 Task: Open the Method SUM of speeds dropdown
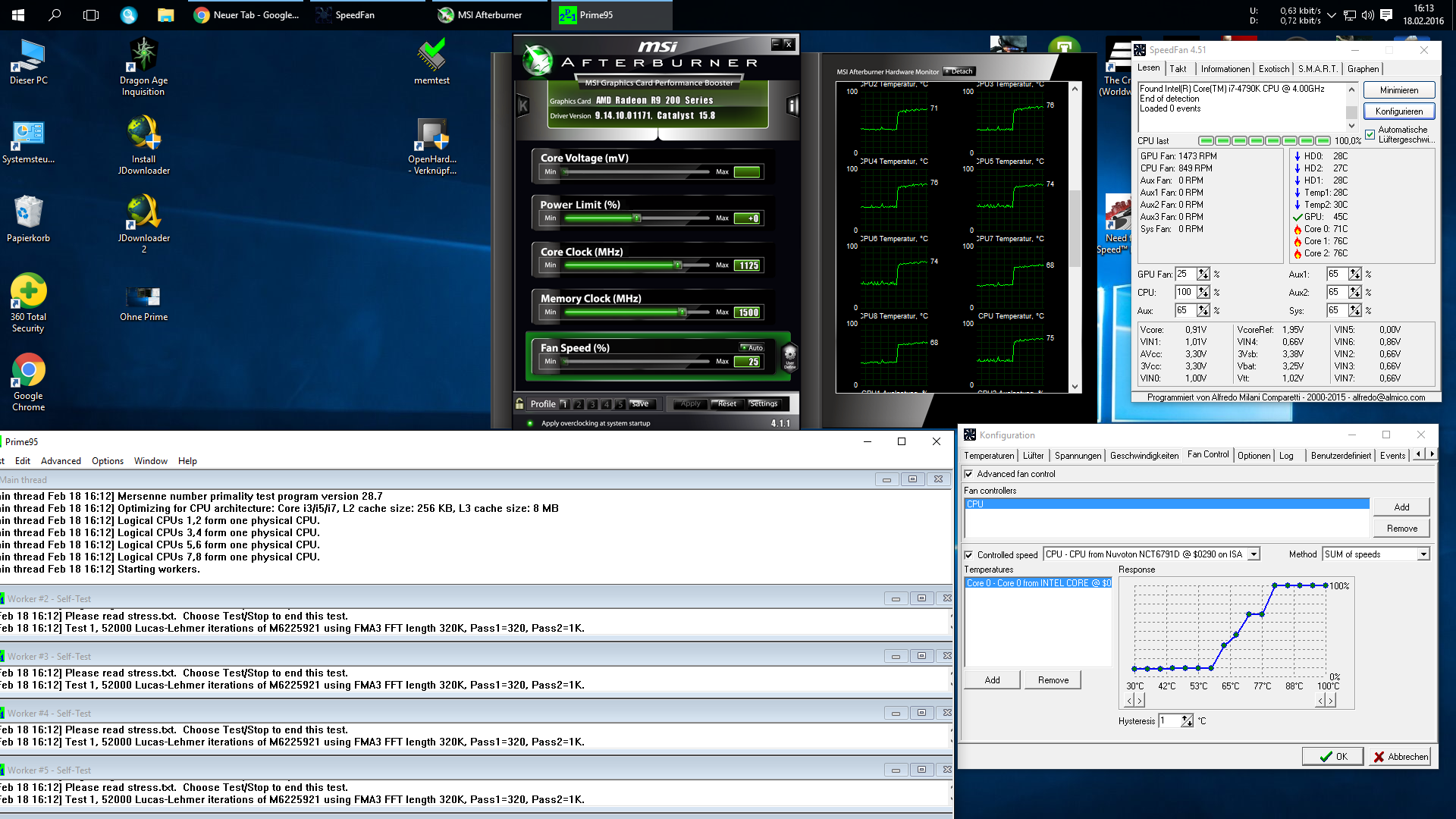point(1423,554)
